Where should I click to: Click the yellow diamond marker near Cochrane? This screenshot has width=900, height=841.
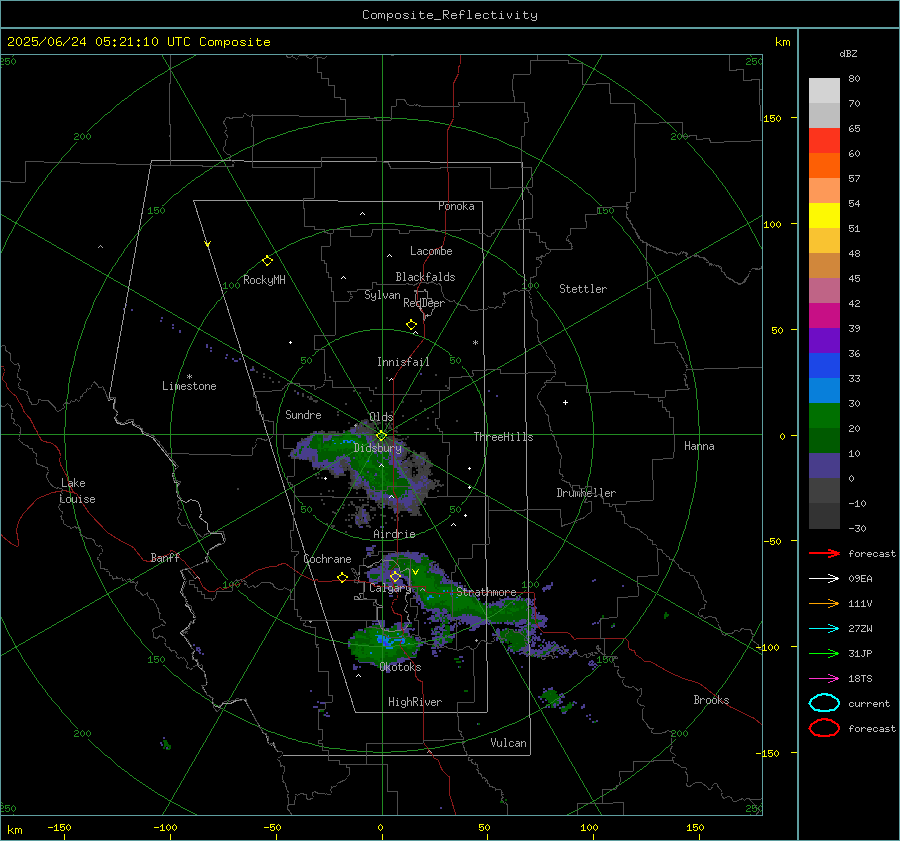click(x=342, y=578)
